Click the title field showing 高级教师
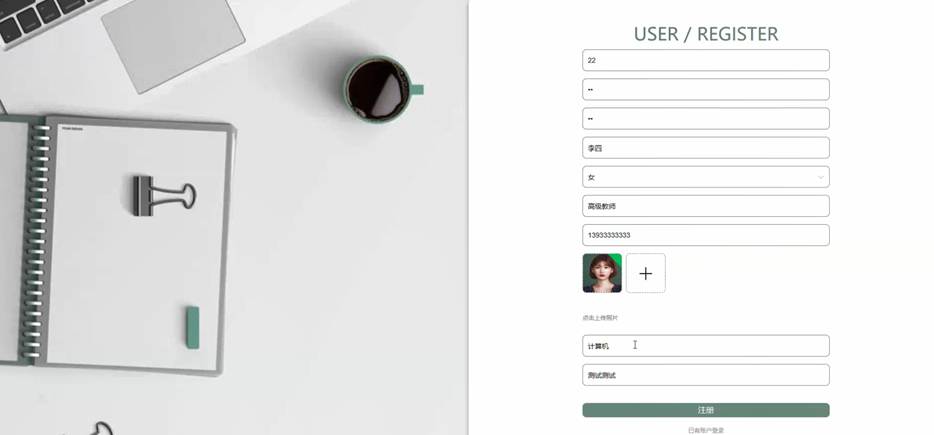Image resolution: width=934 pixels, height=435 pixels. click(706, 206)
